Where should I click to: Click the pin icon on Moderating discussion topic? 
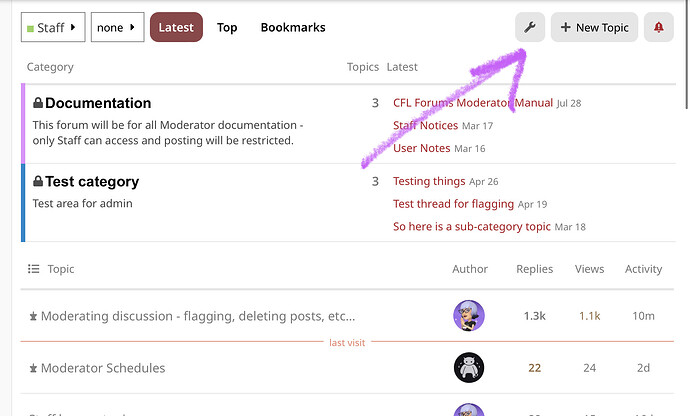click(x=33, y=316)
